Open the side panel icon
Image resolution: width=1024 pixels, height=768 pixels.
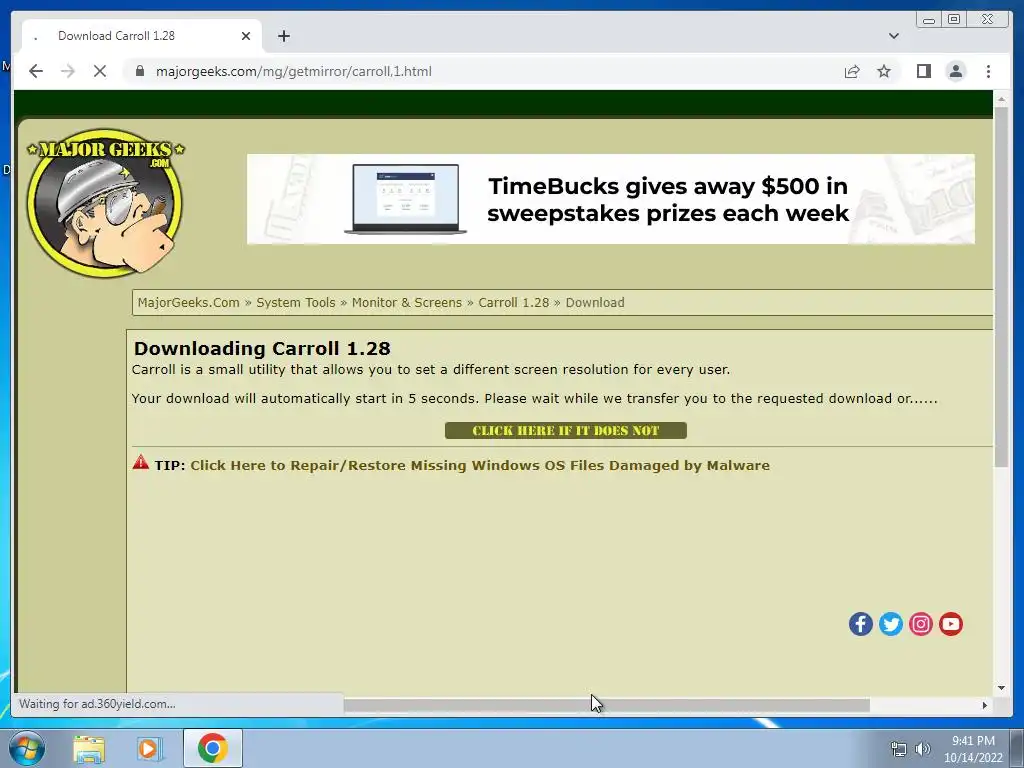click(x=923, y=71)
